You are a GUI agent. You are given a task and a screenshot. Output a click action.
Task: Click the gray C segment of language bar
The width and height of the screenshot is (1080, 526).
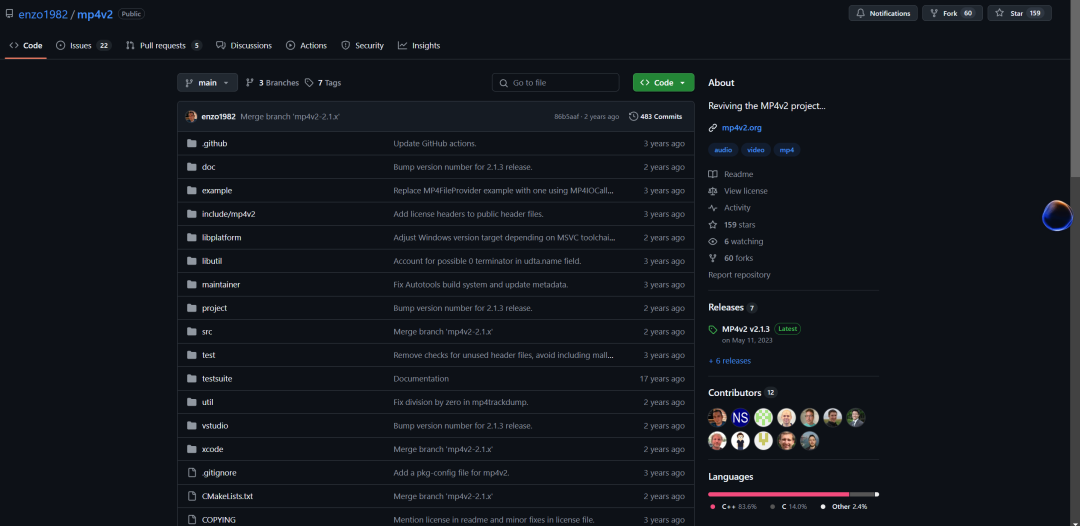862,494
